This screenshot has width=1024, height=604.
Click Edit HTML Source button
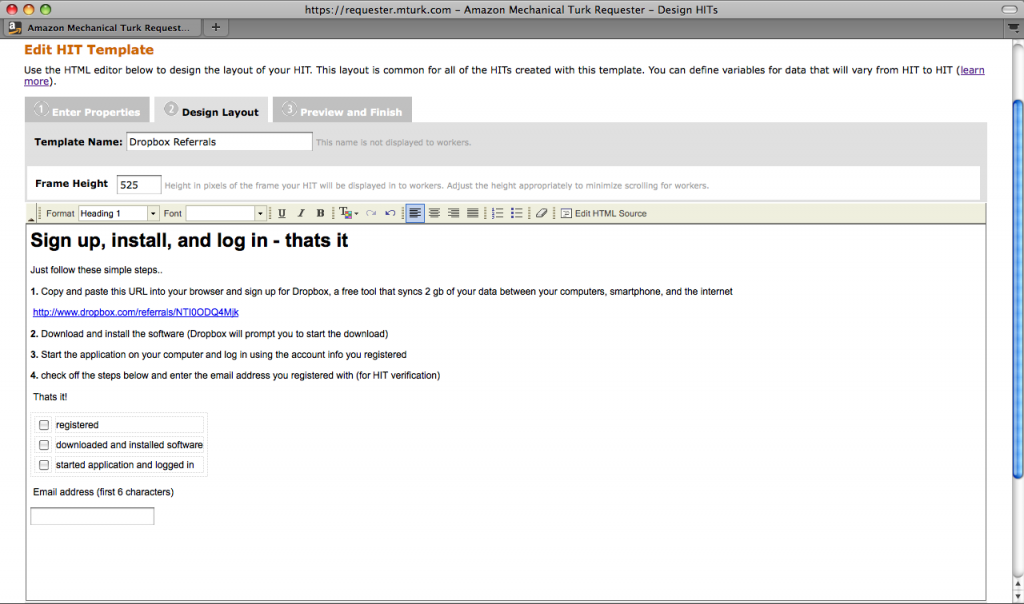(604, 214)
